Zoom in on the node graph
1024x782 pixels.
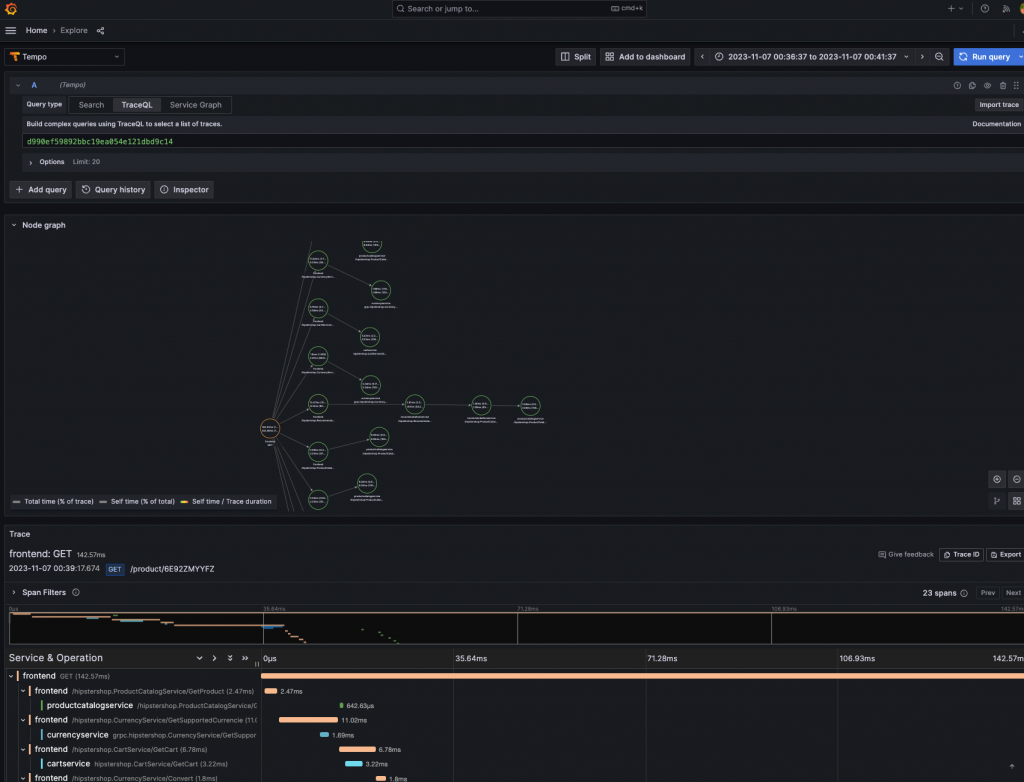997,480
